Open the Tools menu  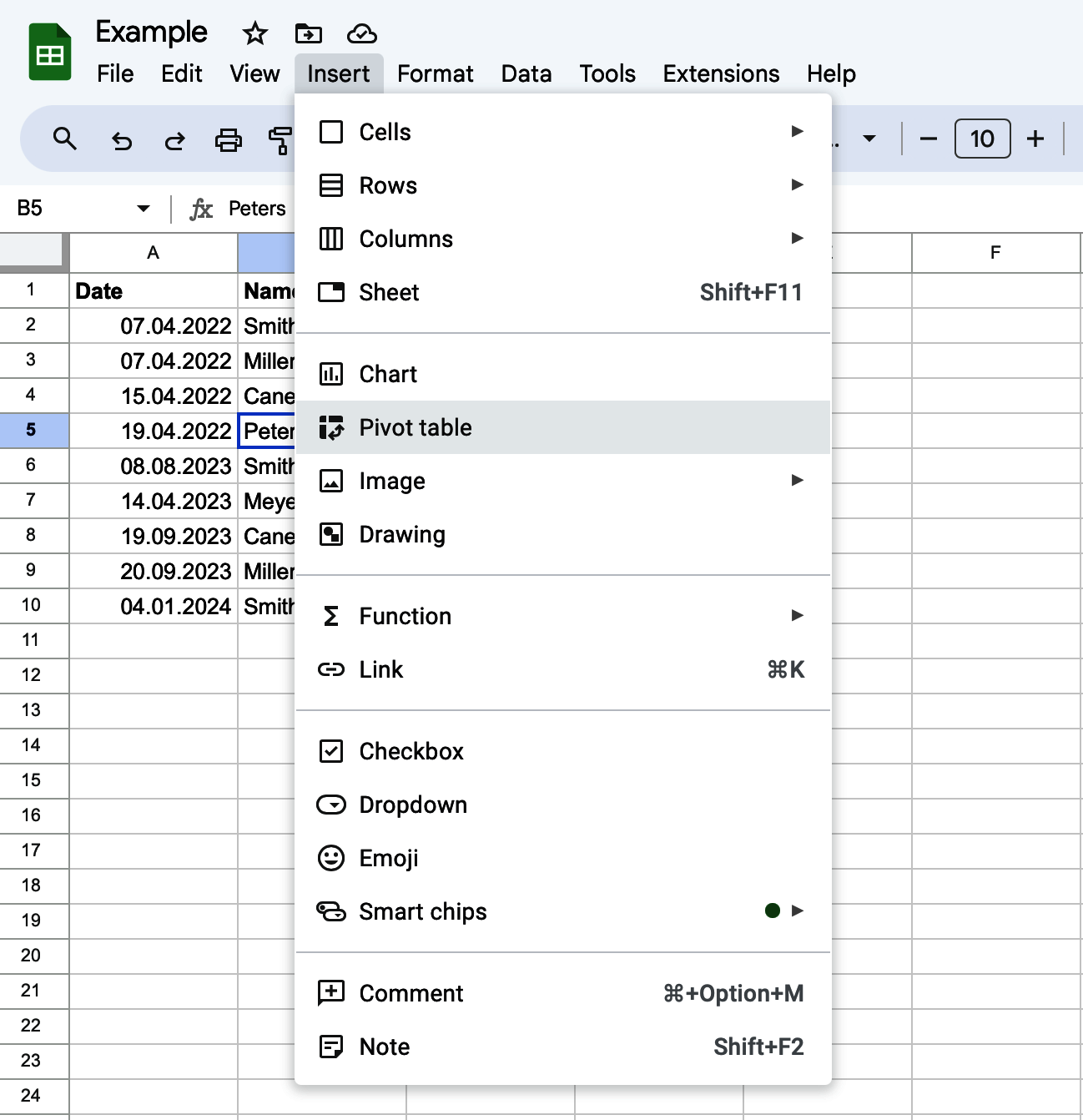click(607, 73)
